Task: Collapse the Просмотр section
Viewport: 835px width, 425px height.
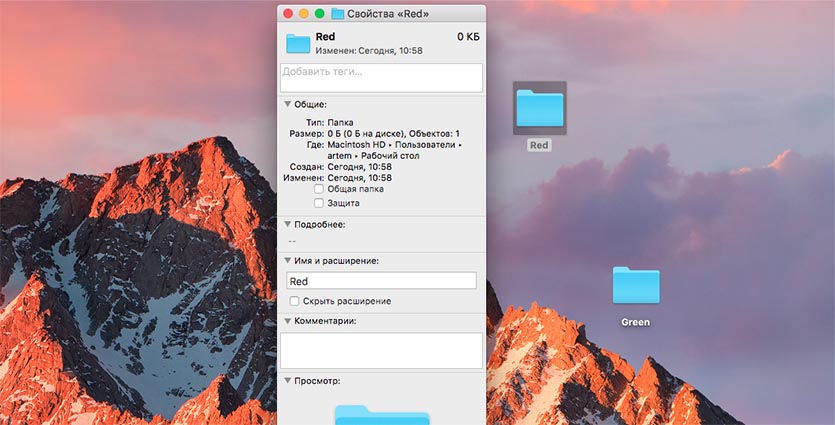Action: (288, 381)
